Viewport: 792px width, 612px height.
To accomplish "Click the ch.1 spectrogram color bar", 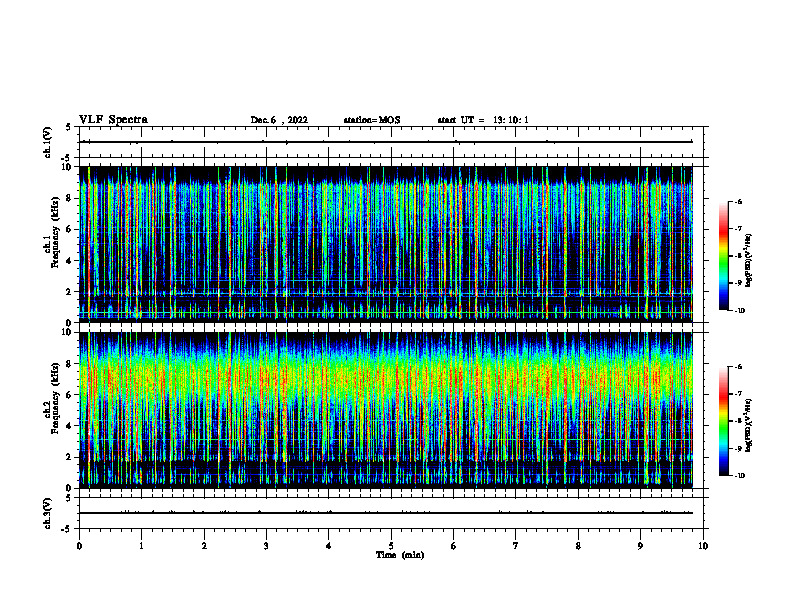I will pos(724,256).
